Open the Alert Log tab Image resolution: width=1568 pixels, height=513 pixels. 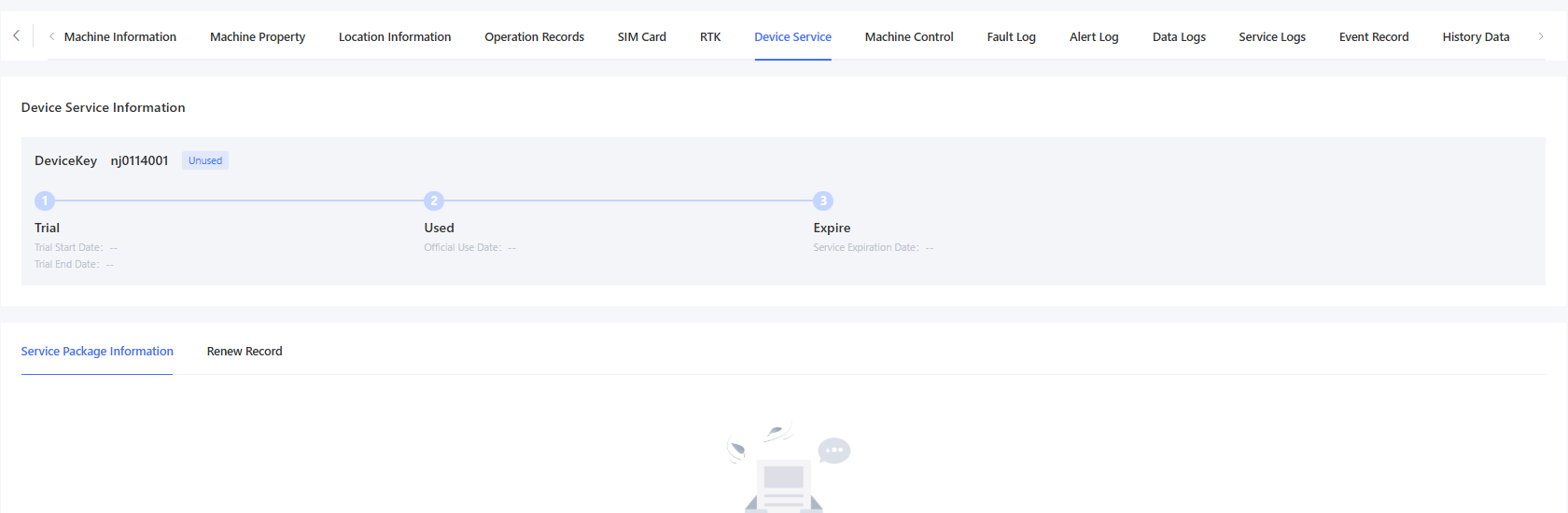[x=1093, y=37]
